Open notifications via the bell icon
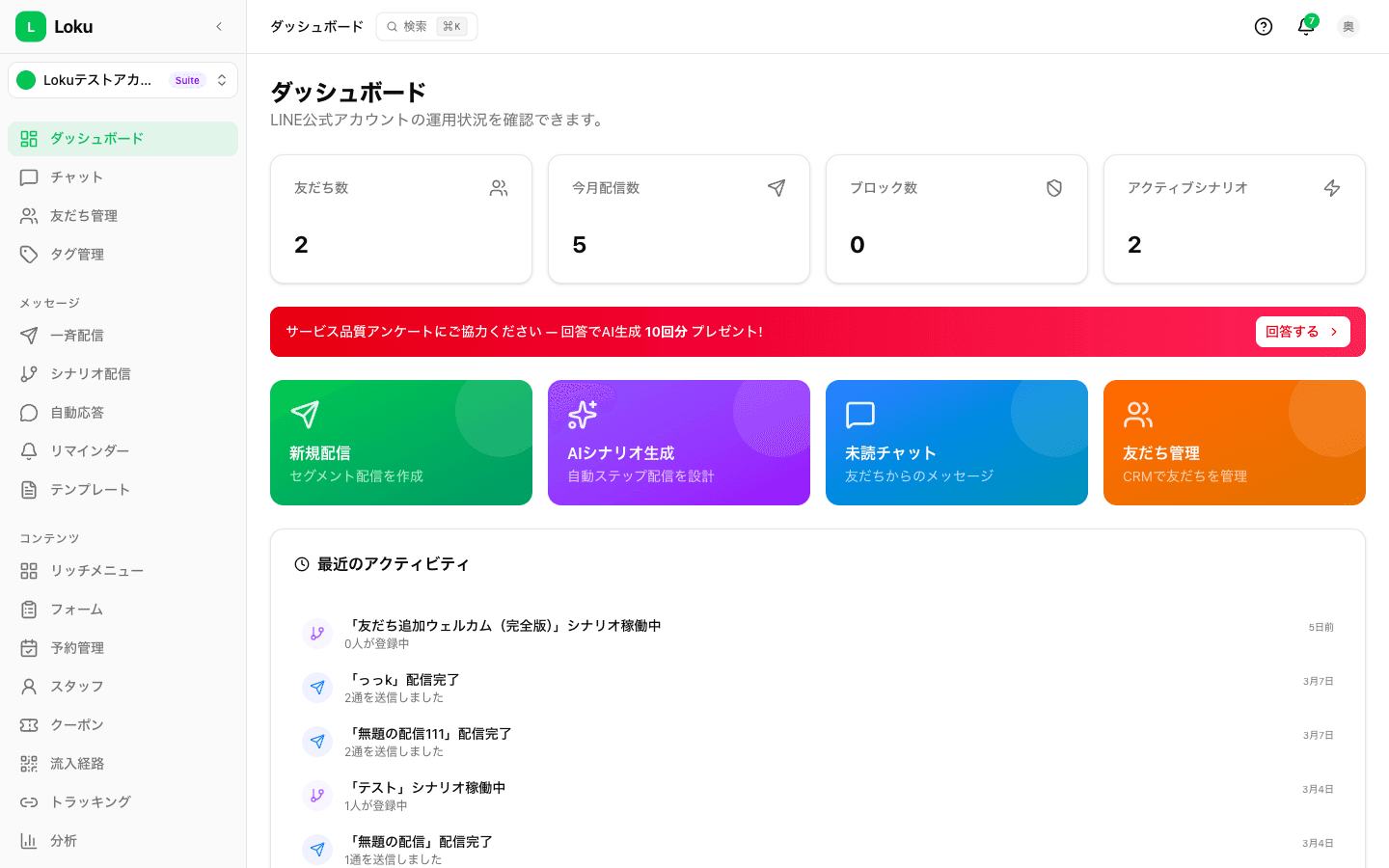The height and width of the screenshot is (868, 1389). tap(1304, 28)
